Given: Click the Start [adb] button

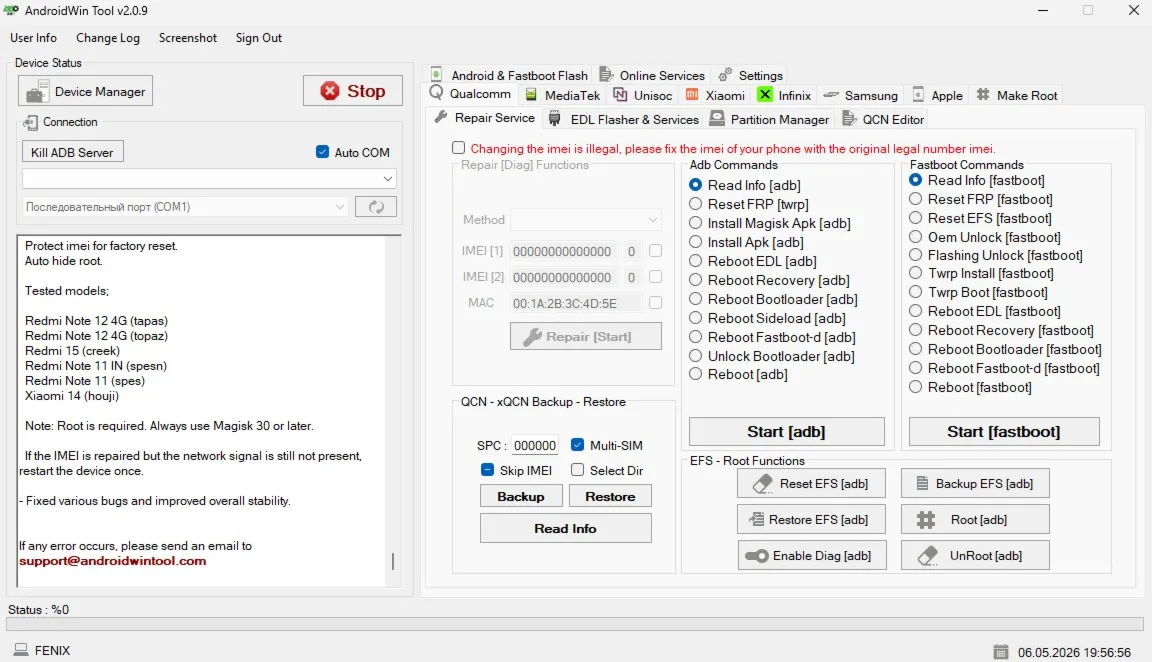Looking at the screenshot, I should [x=786, y=432].
